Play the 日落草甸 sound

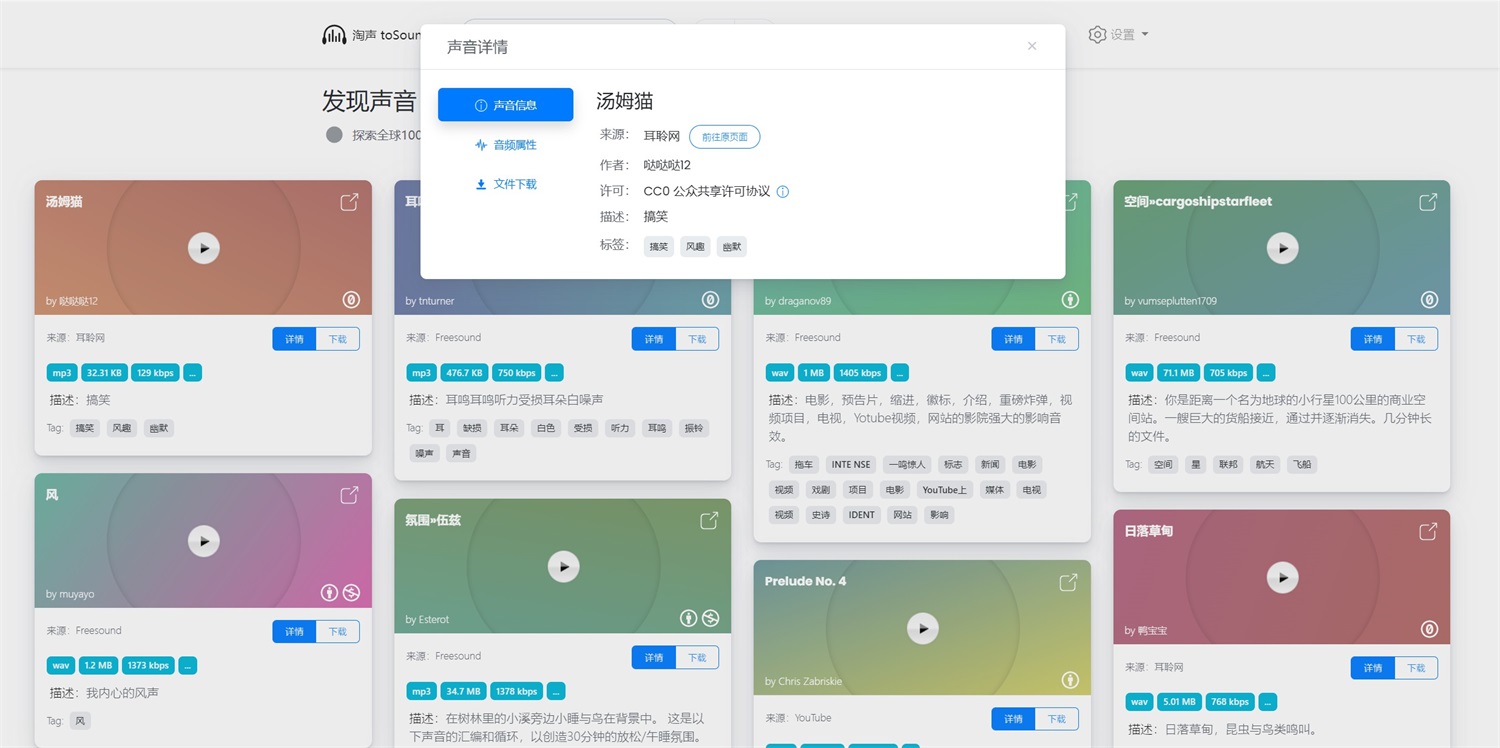(1283, 577)
